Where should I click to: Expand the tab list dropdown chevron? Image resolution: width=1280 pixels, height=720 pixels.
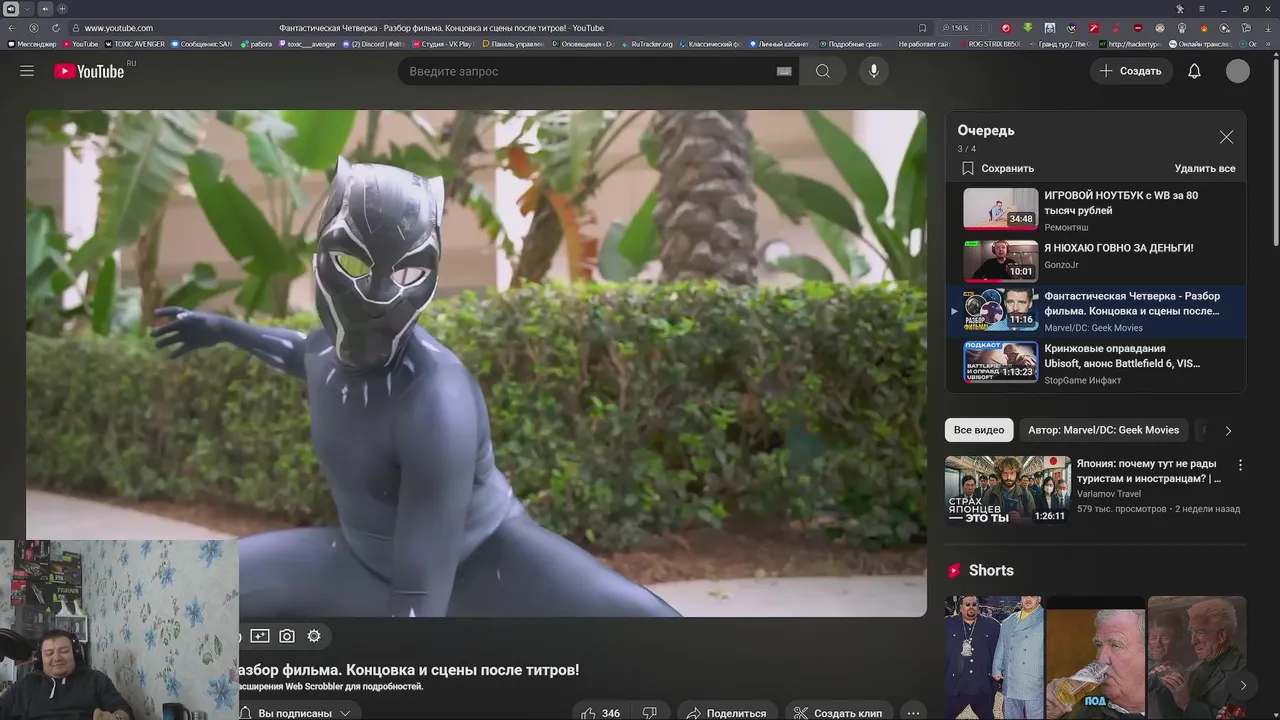coord(28,9)
